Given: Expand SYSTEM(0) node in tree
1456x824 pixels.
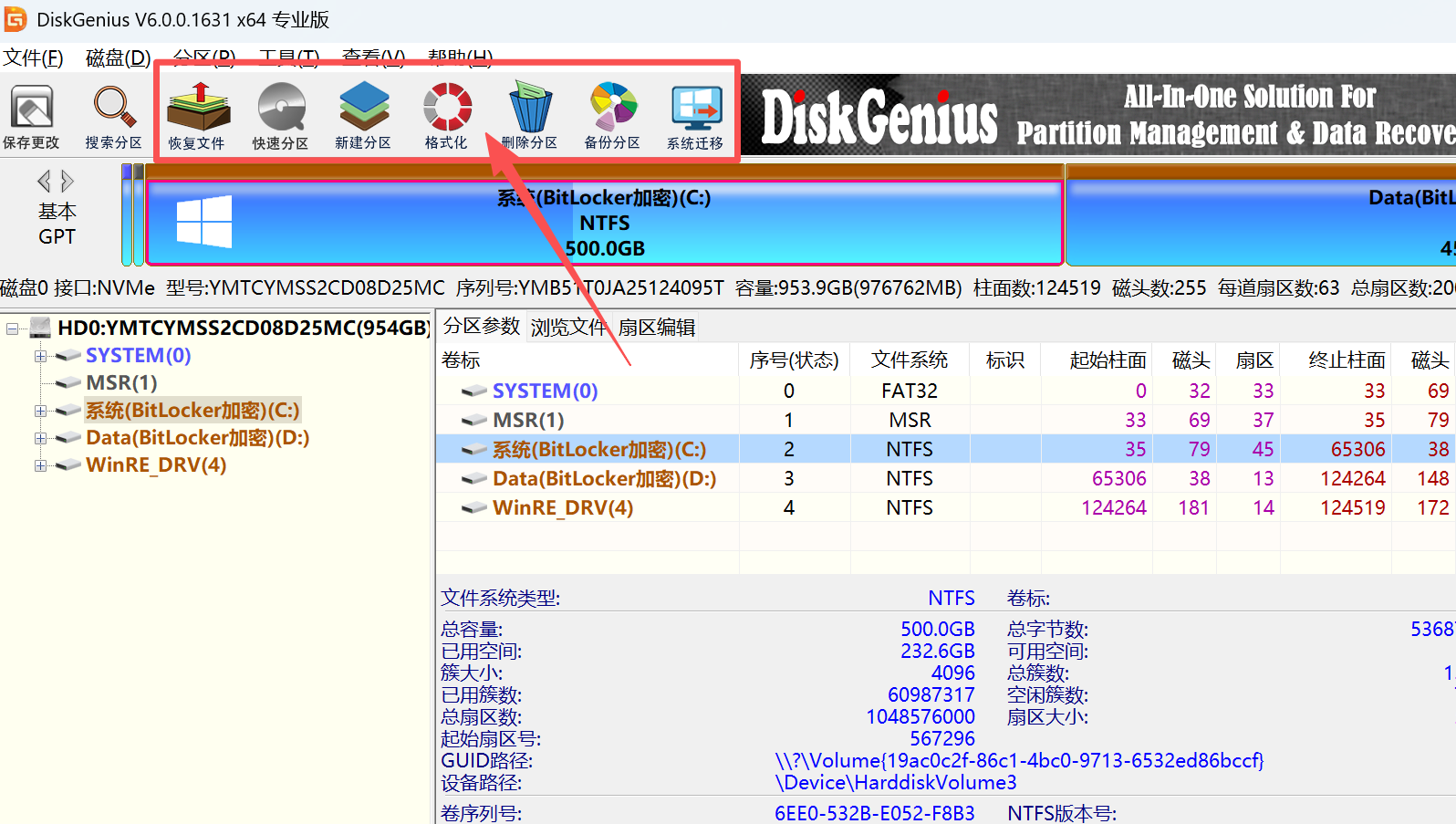Looking at the screenshot, I should (x=40, y=356).
